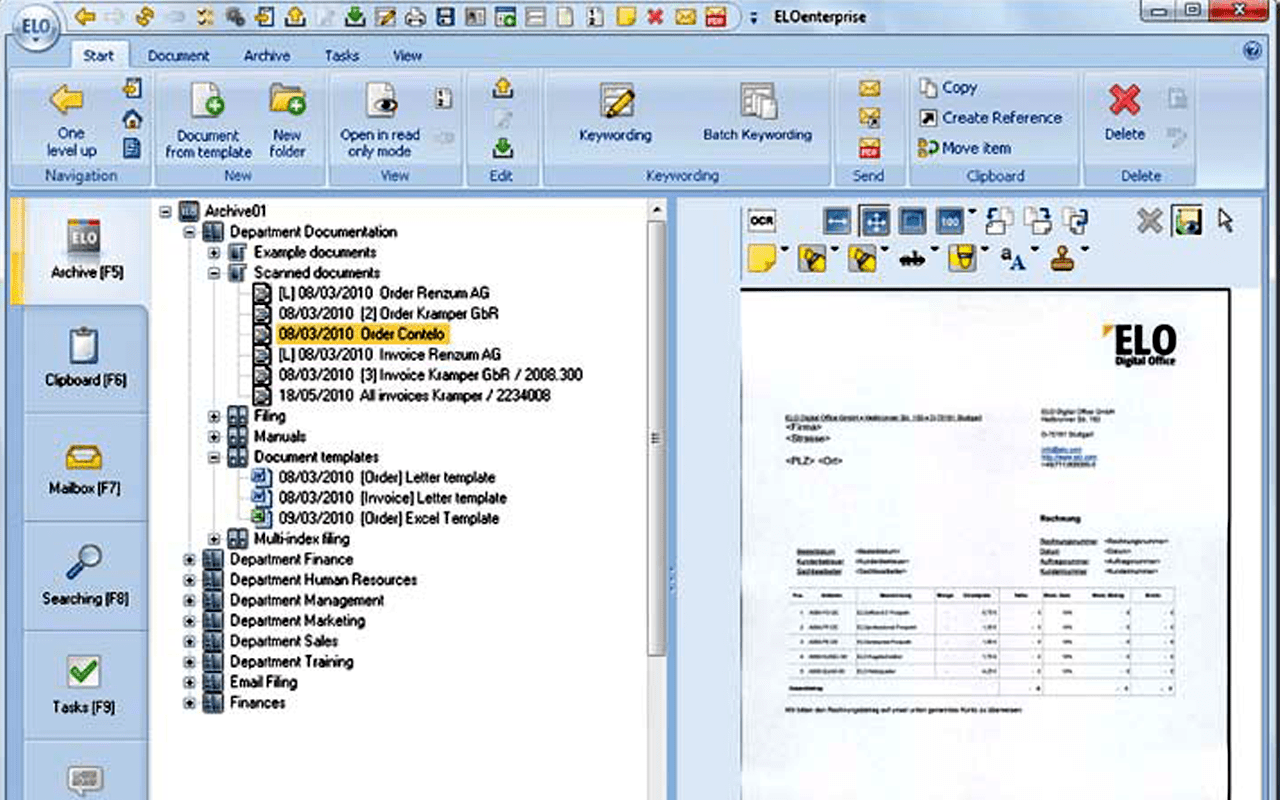The height and width of the screenshot is (800, 1280).
Task: Switch to the View ribbon tab
Action: coord(407,56)
